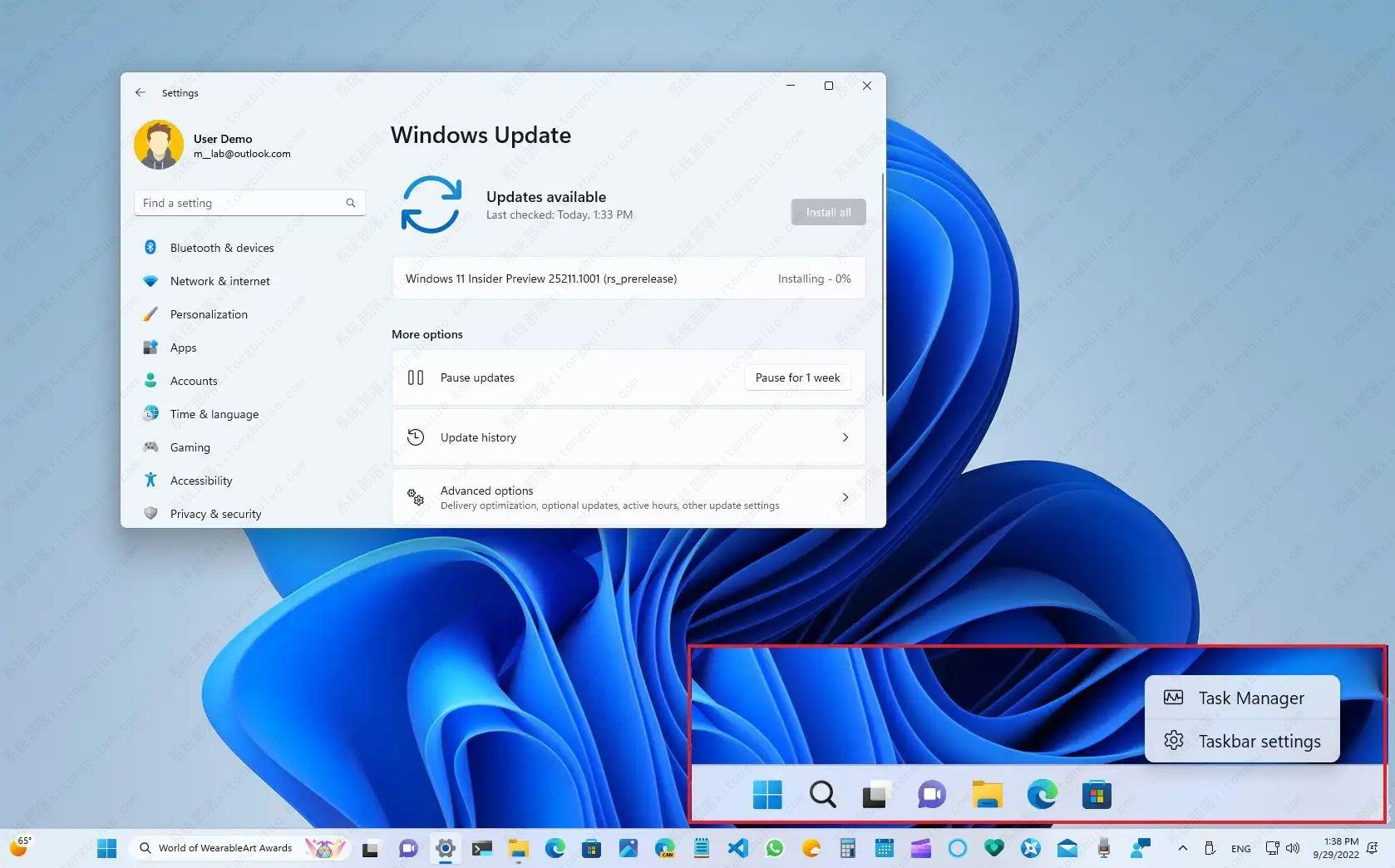Screen dimensions: 1395x868
Task: Open Bluetooth & devices settings
Action: [x=221, y=248]
